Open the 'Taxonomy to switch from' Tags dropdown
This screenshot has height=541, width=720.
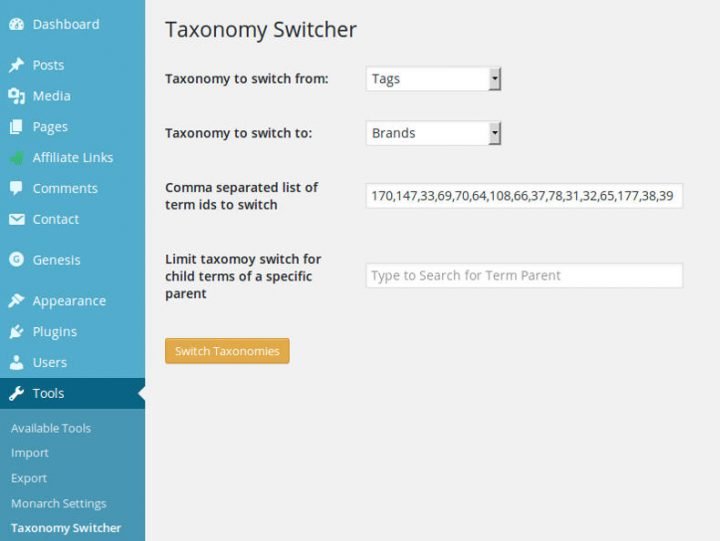pyautogui.click(x=433, y=79)
